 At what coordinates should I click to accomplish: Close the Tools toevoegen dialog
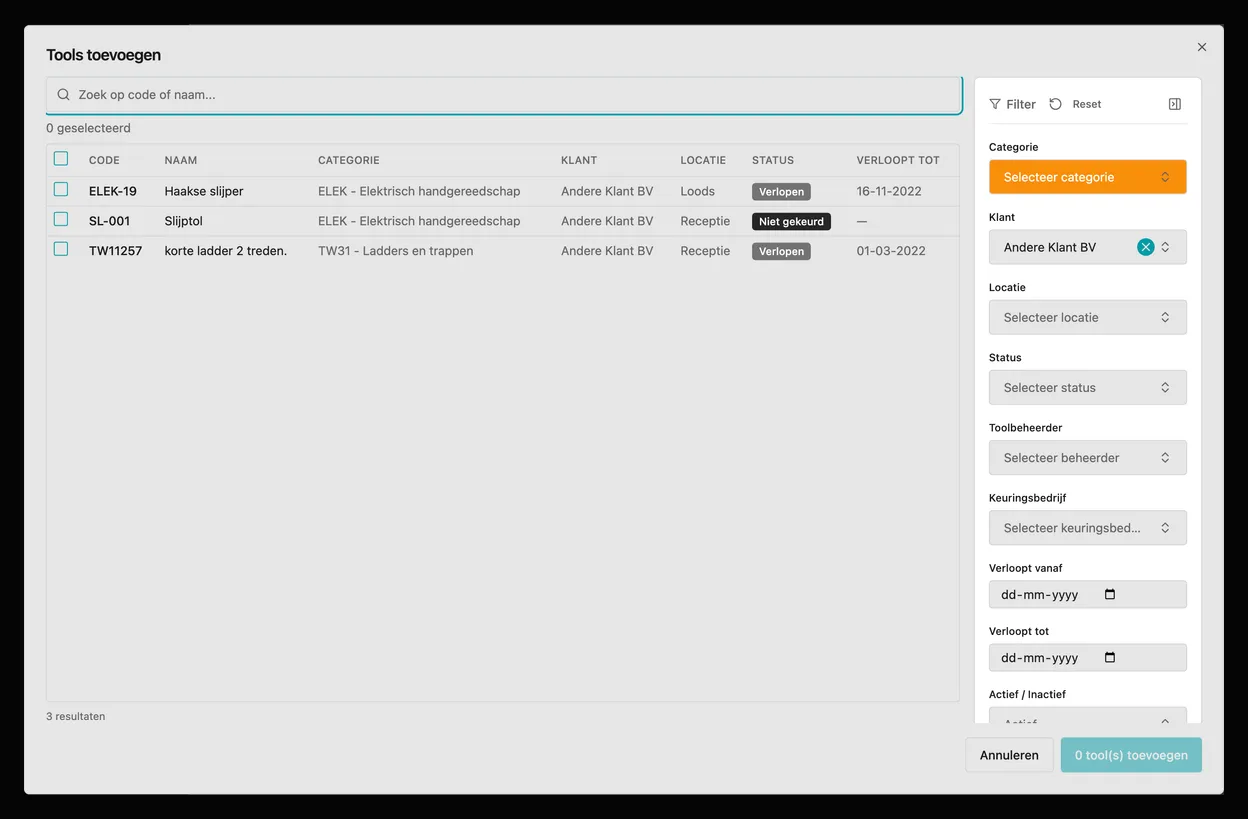point(1202,47)
